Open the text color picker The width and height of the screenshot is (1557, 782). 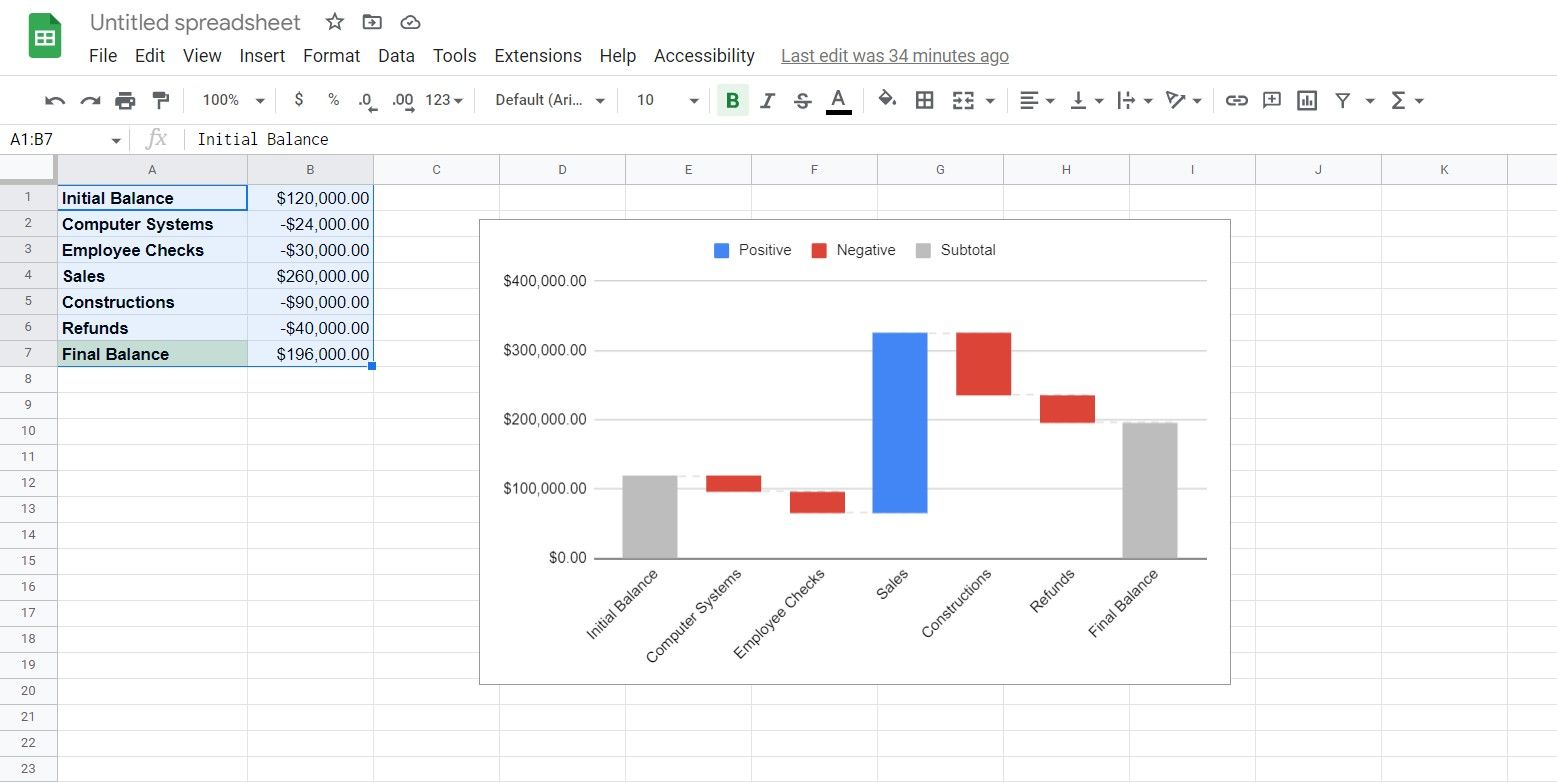[838, 100]
